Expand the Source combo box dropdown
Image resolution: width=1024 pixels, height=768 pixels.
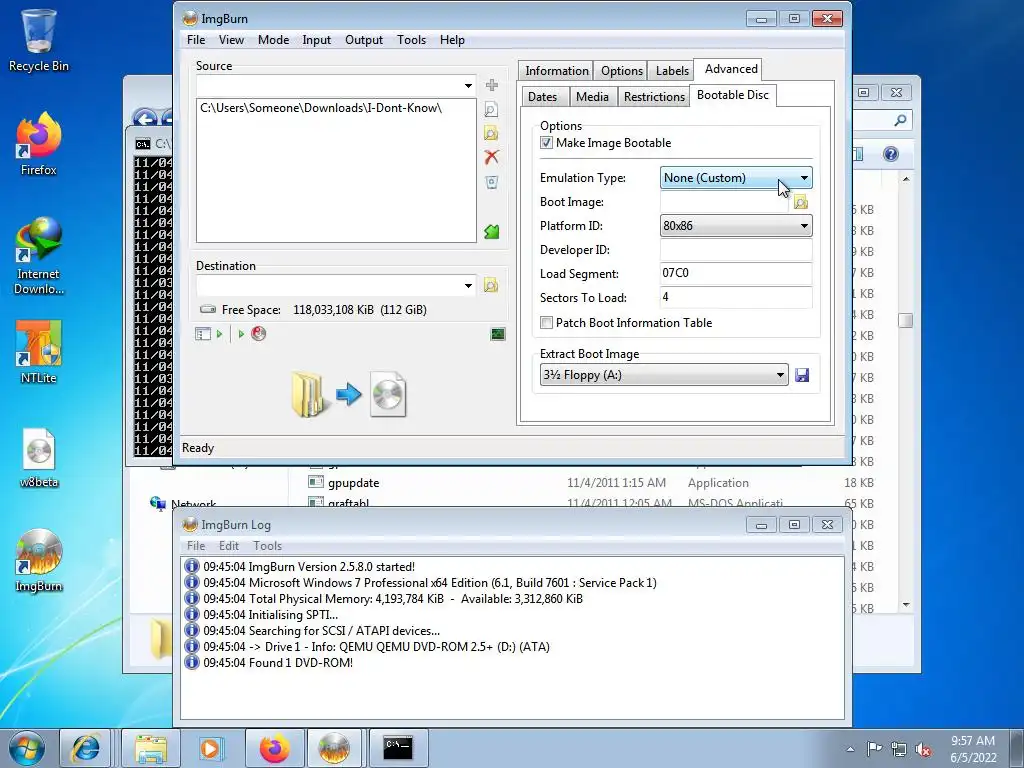[468, 86]
